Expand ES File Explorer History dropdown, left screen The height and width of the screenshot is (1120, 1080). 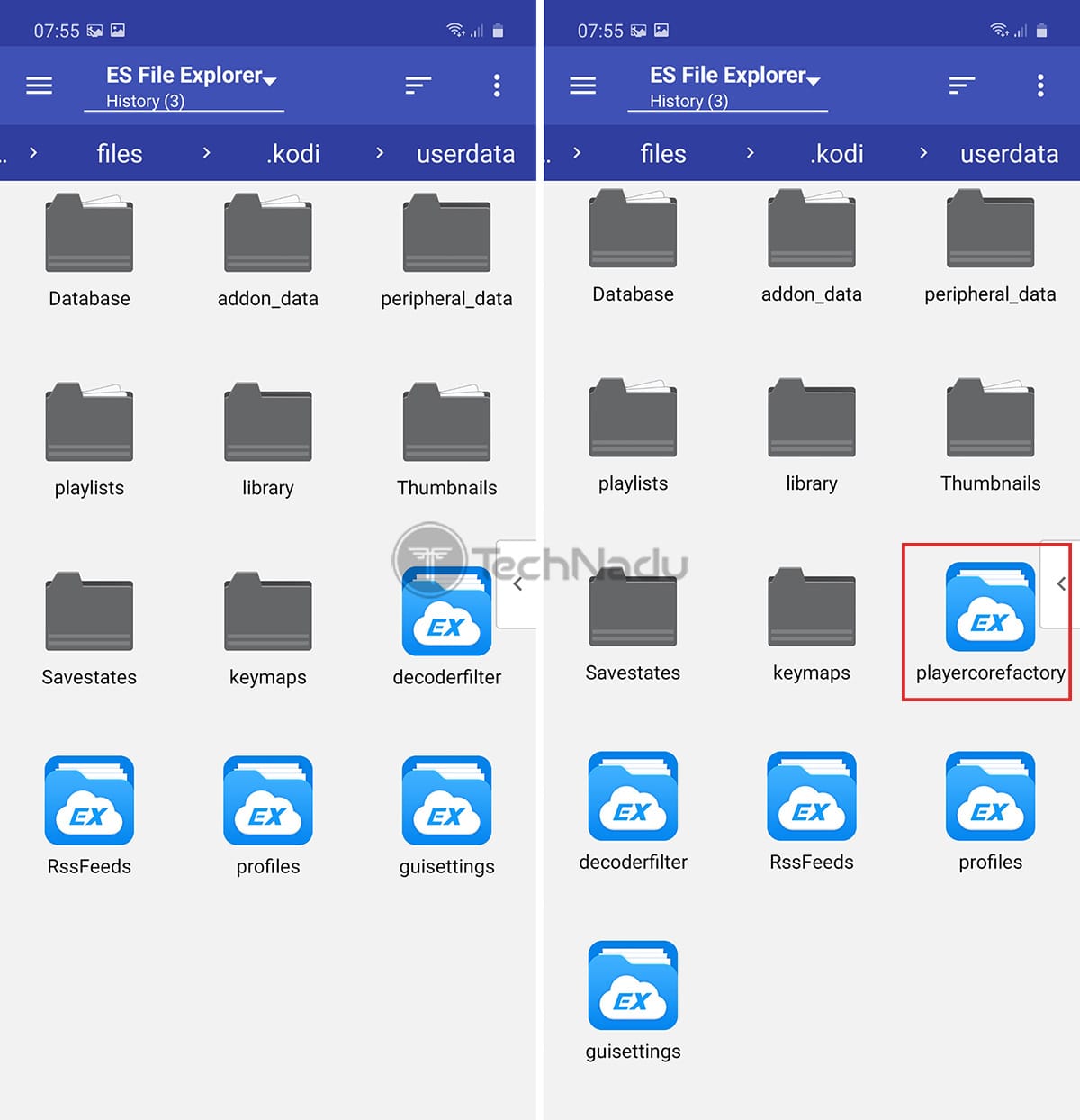point(184,87)
